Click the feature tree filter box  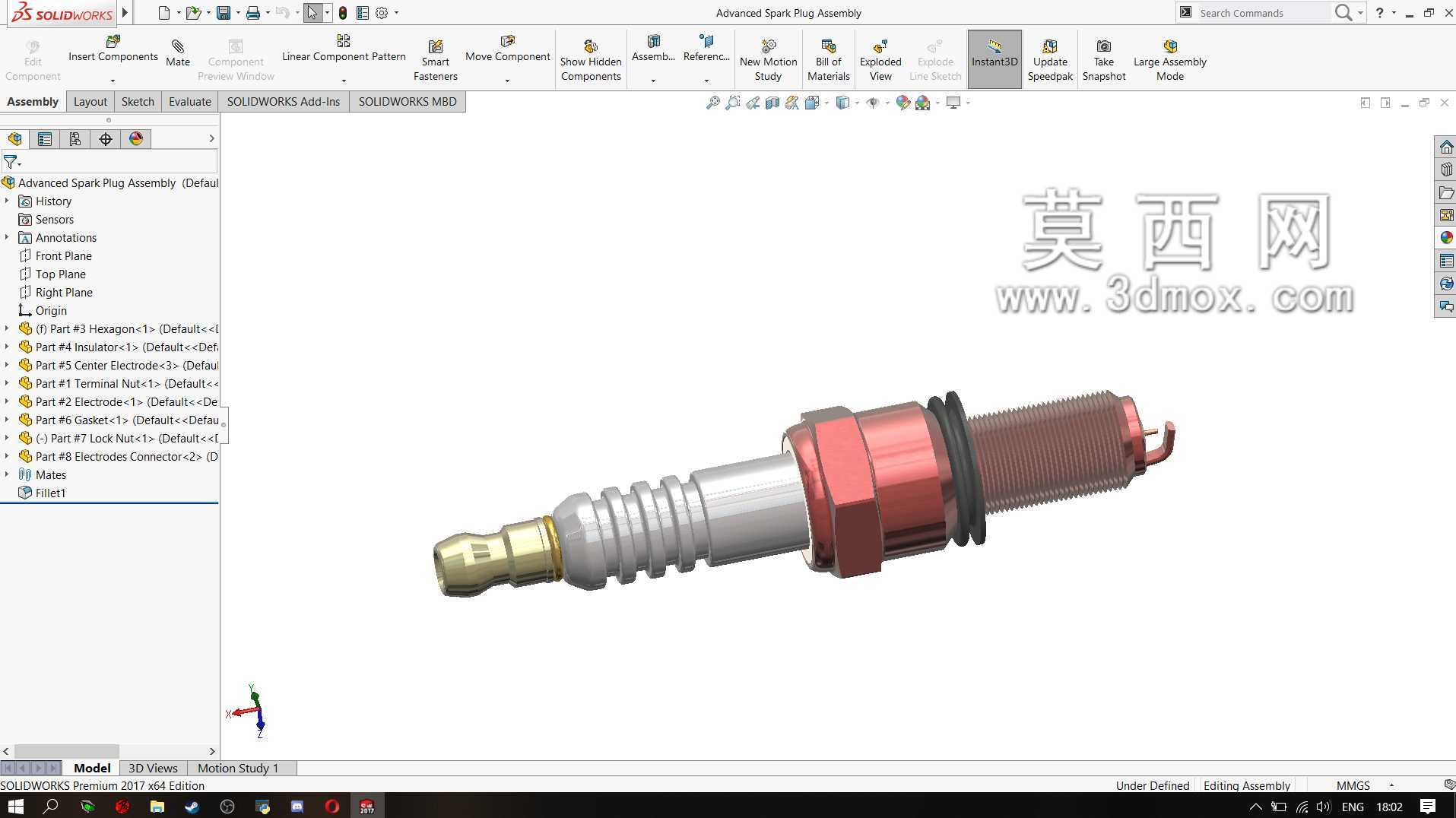pyautogui.click(x=109, y=162)
